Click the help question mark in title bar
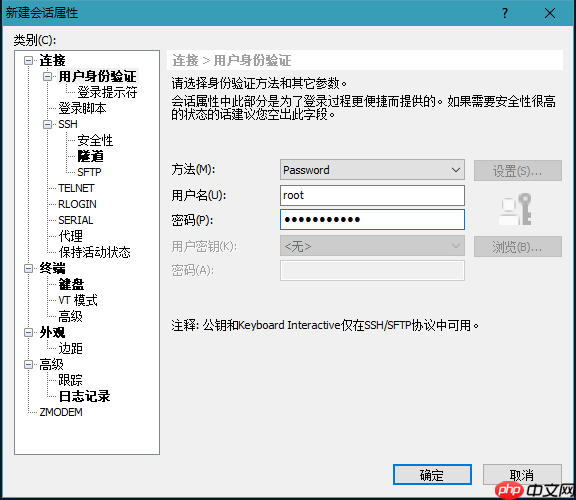576x500 pixels. [505, 13]
